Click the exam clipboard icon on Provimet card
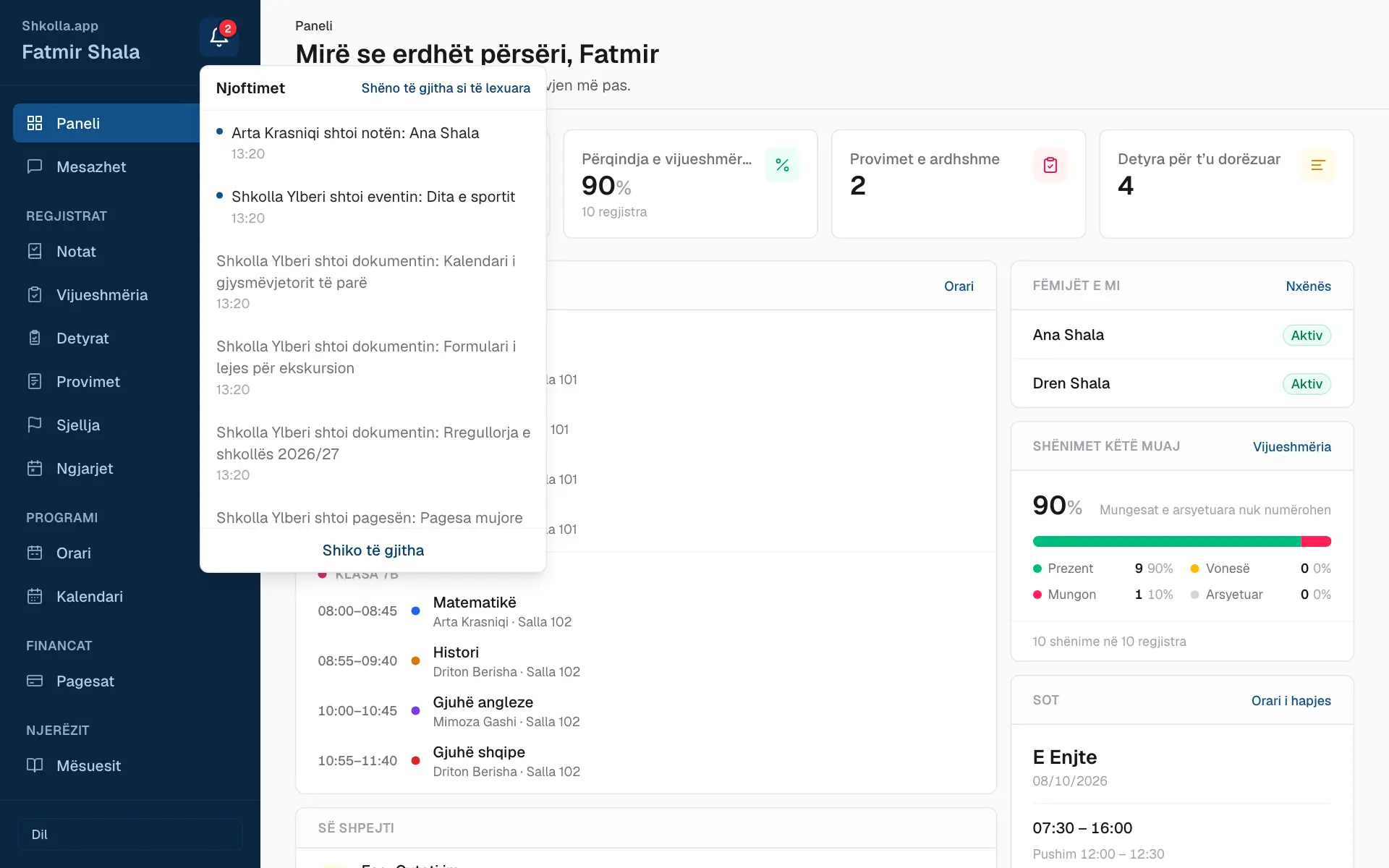The width and height of the screenshot is (1389, 868). click(1050, 165)
